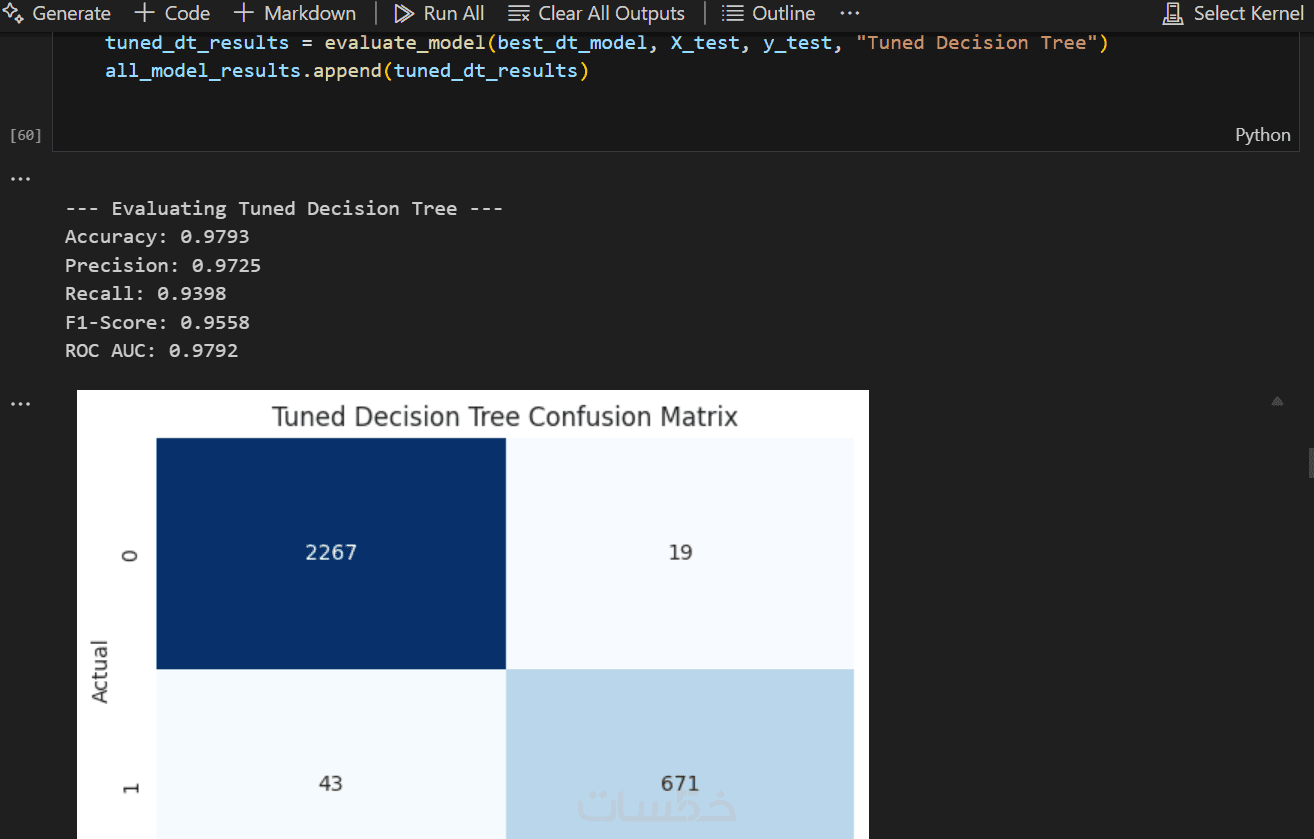The image size is (1314, 839).
Task: Click the confusion matrix cell showing 43
Action: point(331,783)
